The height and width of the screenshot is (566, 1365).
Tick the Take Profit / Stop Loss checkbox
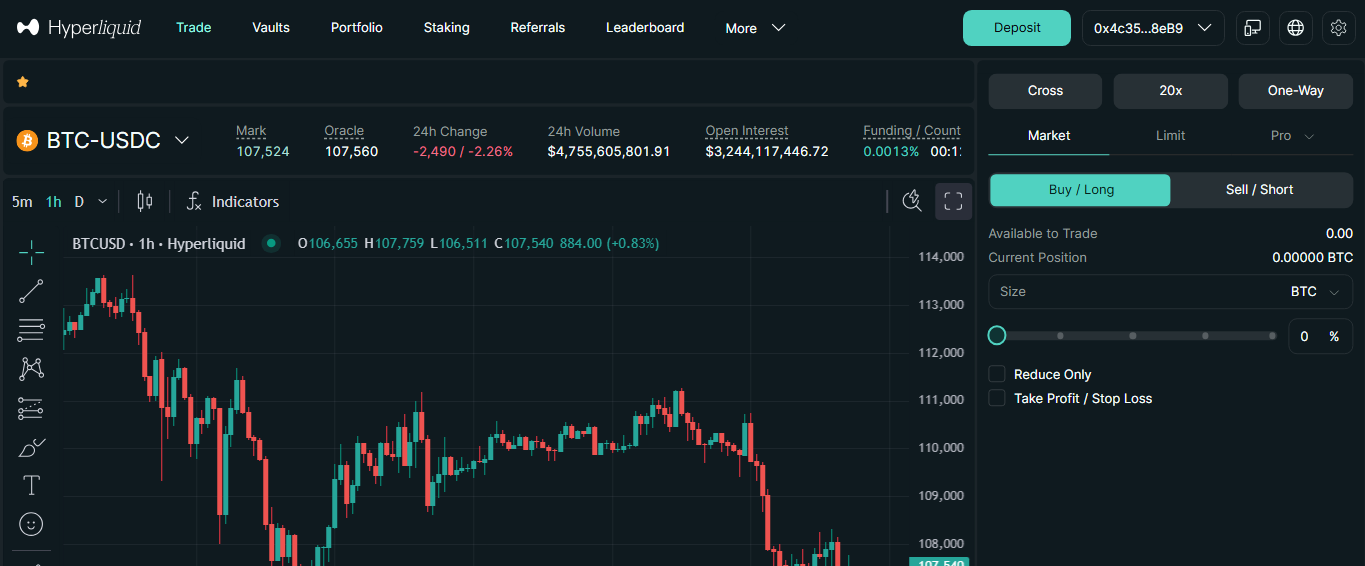996,398
